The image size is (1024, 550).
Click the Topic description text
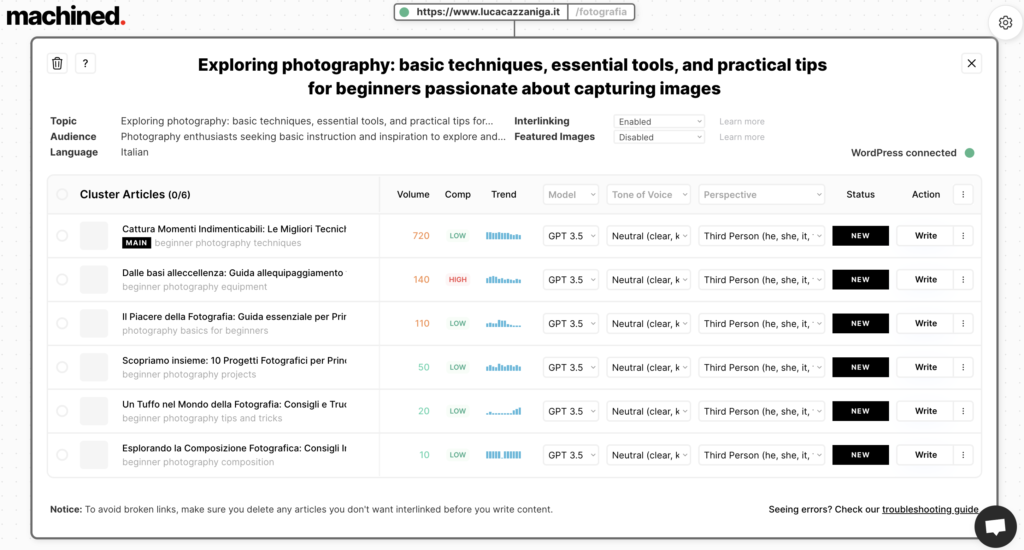click(x=307, y=121)
